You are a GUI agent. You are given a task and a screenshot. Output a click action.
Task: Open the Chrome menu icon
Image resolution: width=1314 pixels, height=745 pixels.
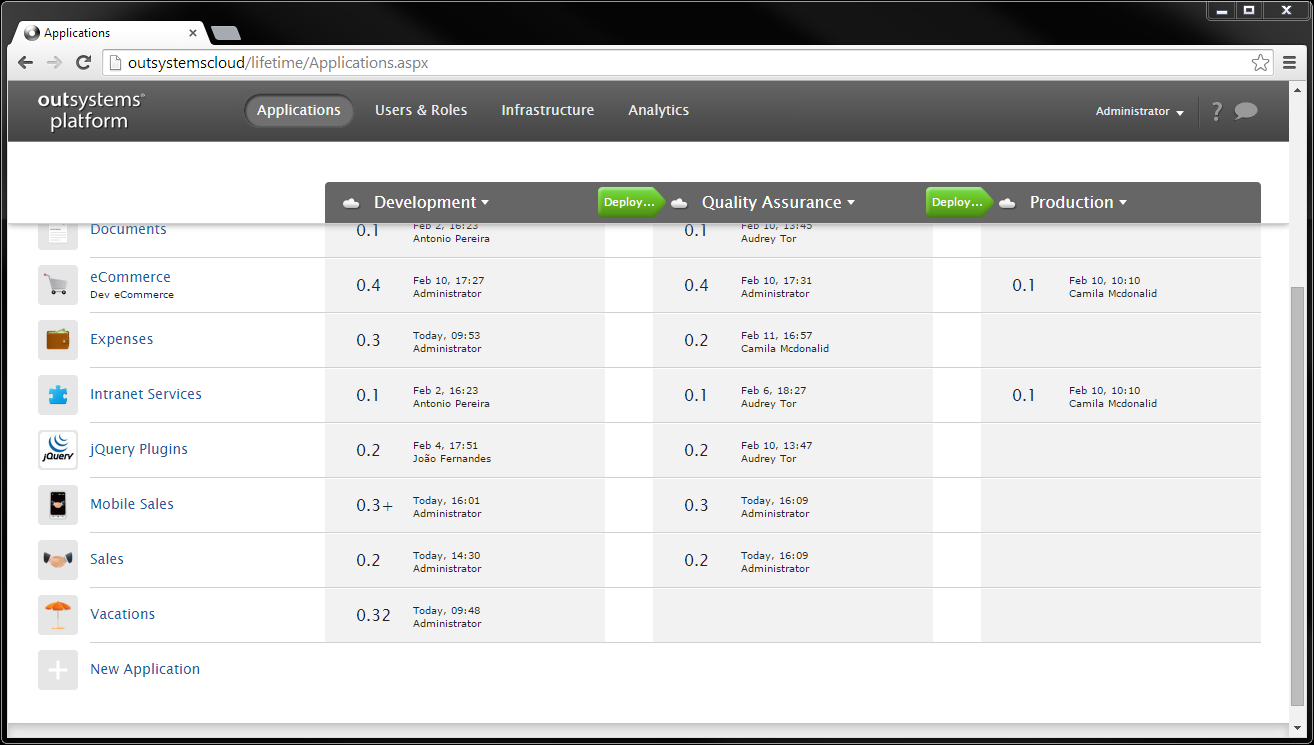pyautogui.click(x=1290, y=62)
